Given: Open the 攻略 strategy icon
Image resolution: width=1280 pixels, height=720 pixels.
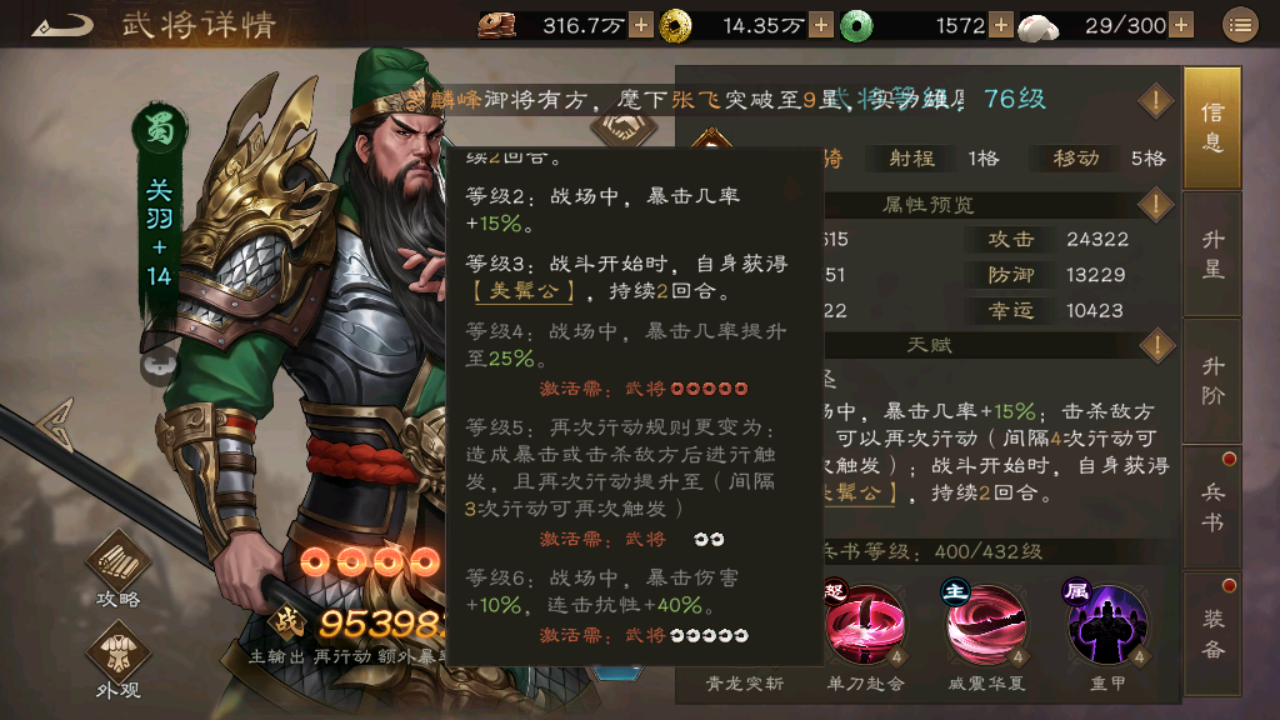Looking at the screenshot, I should tap(118, 570).
